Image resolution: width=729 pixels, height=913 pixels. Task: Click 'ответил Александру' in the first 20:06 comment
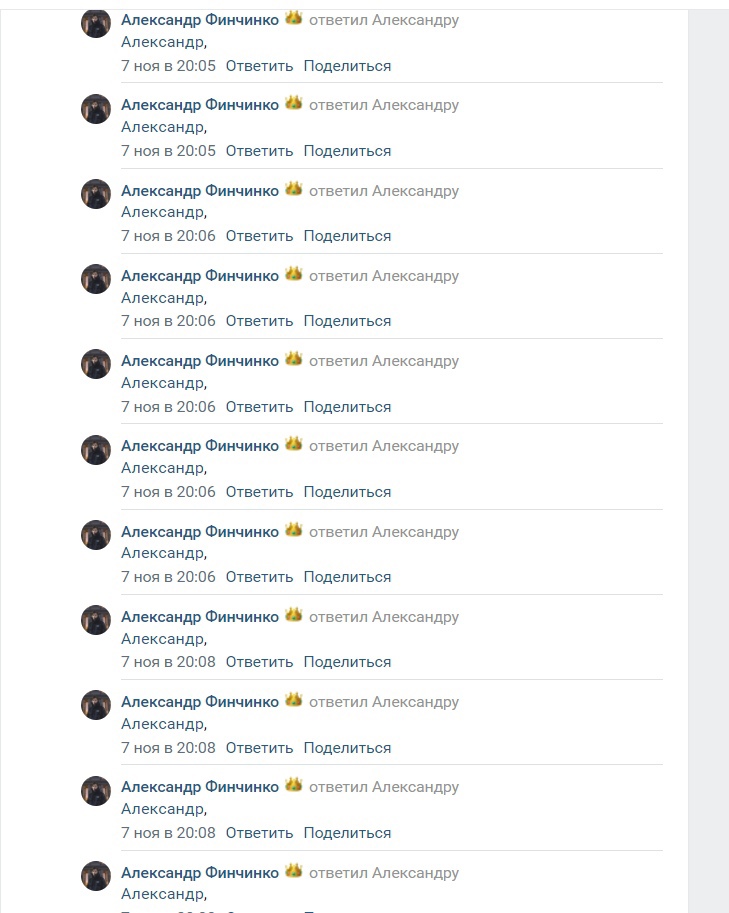(x=384, y=191)
